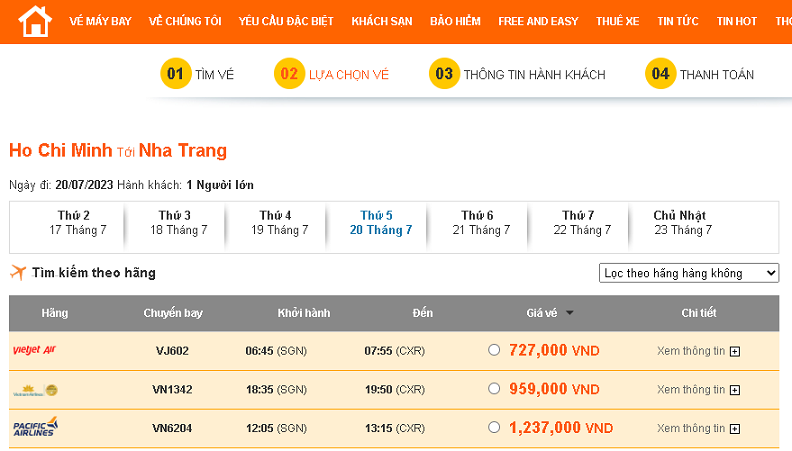Click the Đến column header
Image resolution: width=792 pixels, height=451 pixels.
coord(422,313)
